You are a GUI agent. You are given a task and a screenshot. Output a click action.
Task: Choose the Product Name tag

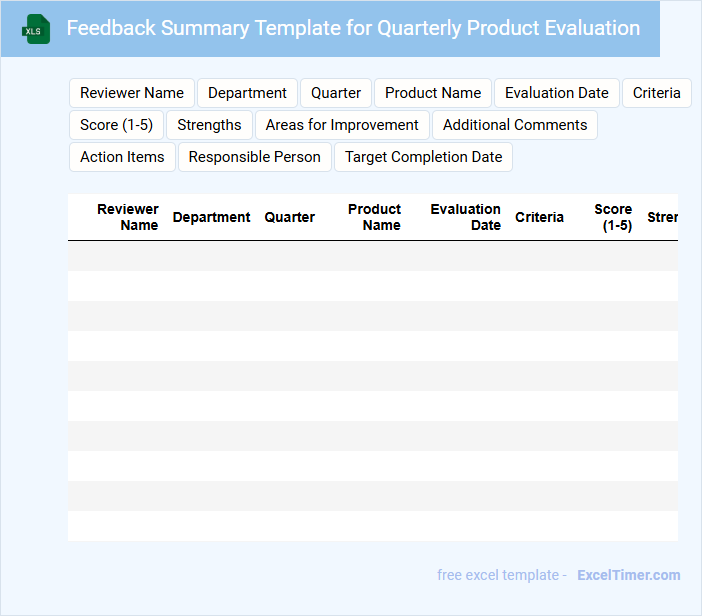coord(433,93)
